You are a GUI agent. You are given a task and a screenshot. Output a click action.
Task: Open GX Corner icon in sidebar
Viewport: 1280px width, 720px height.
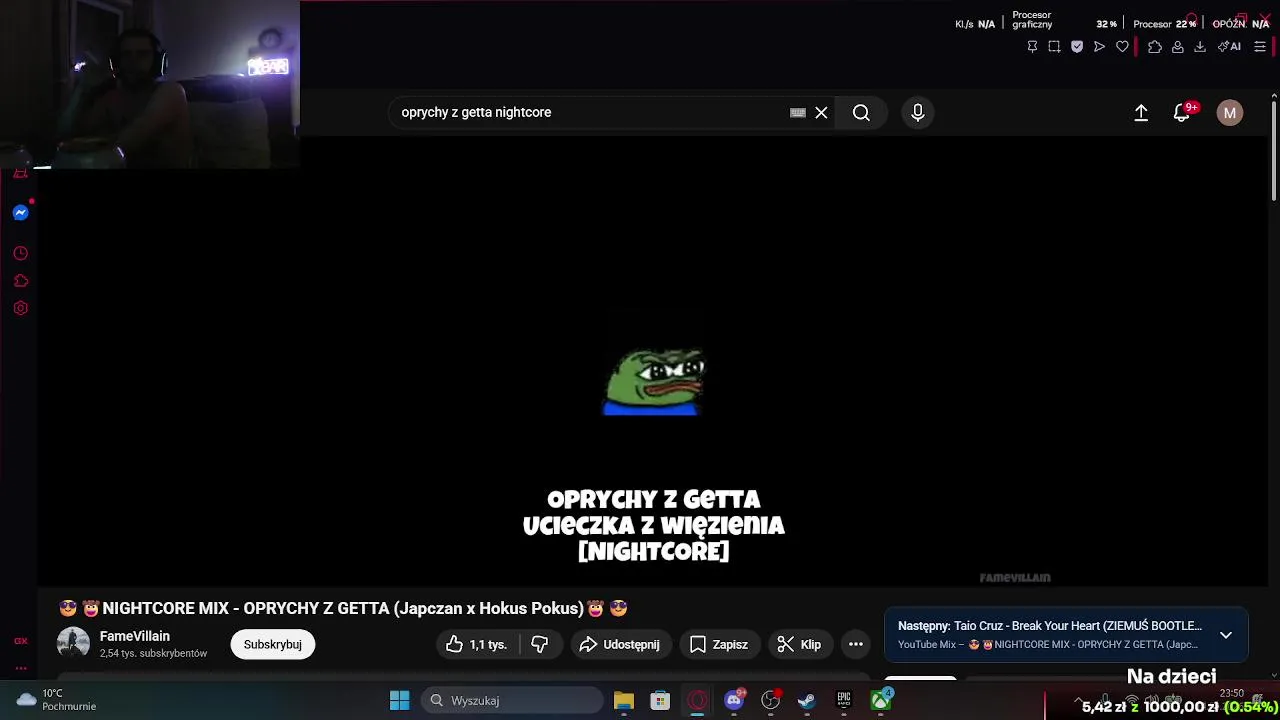[20, 641]
